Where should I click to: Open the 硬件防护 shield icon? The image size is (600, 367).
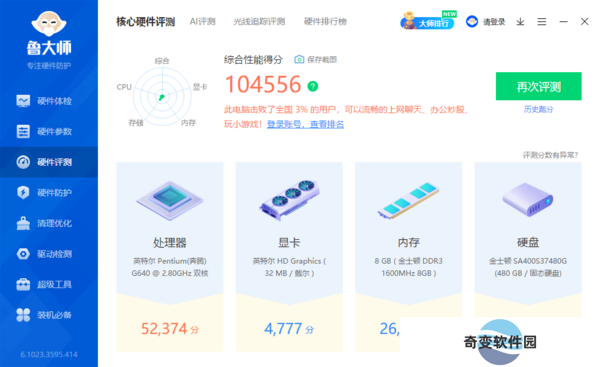(23, 192)
